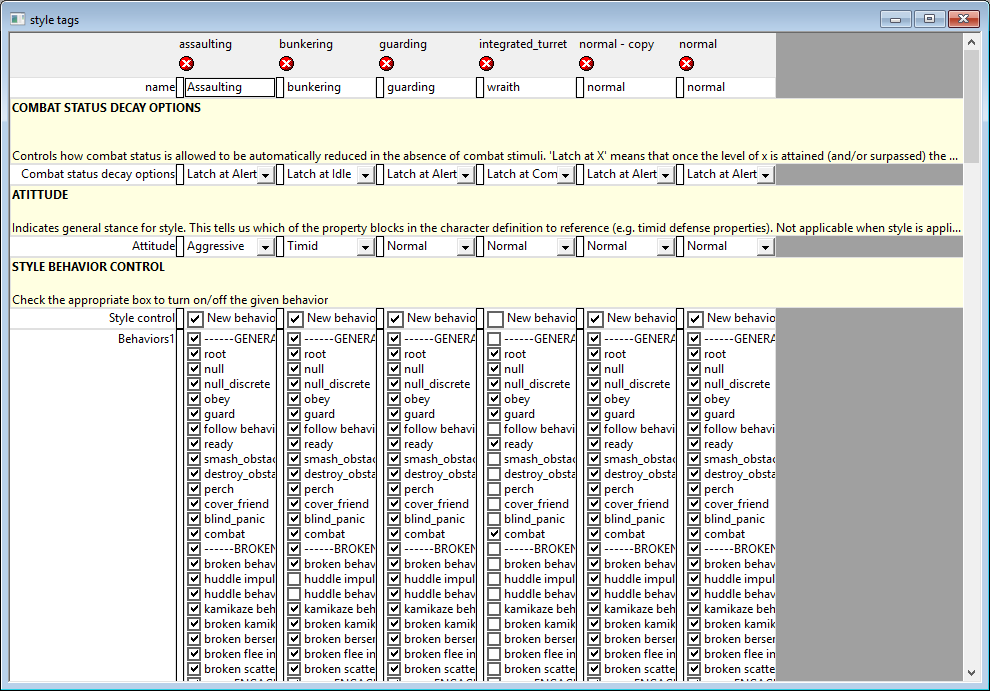Open the 'Latch at Idle' decay dropdown
The image size is (990, 691).
pyautogui.click(x=366, y=175)
